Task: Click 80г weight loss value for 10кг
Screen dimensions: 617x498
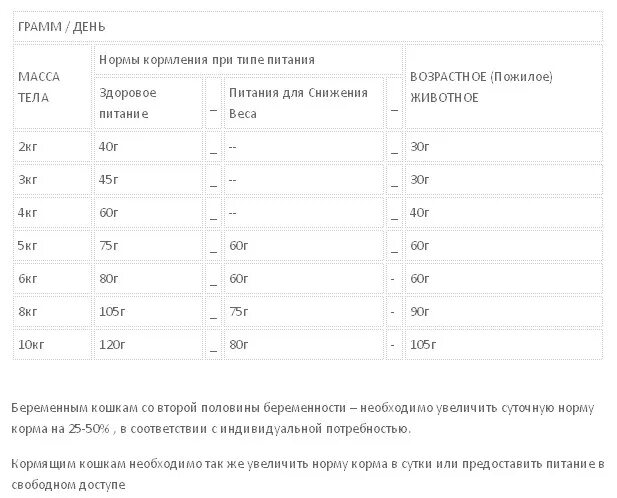Action: tap(304, 345)
